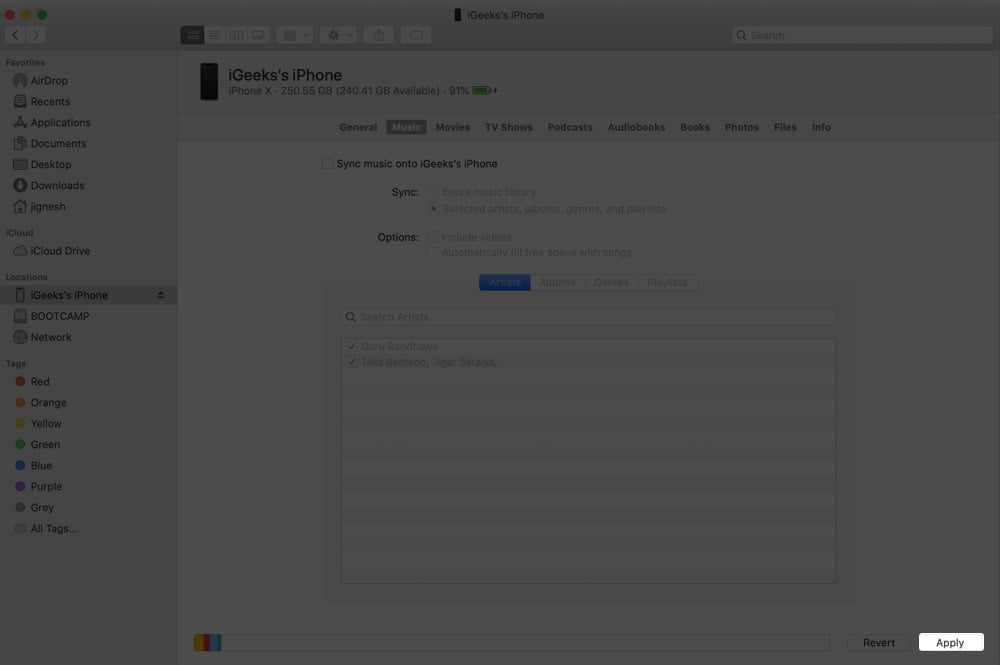Switch Finder to list view
Screen dimensions: 1000x665
215,35
